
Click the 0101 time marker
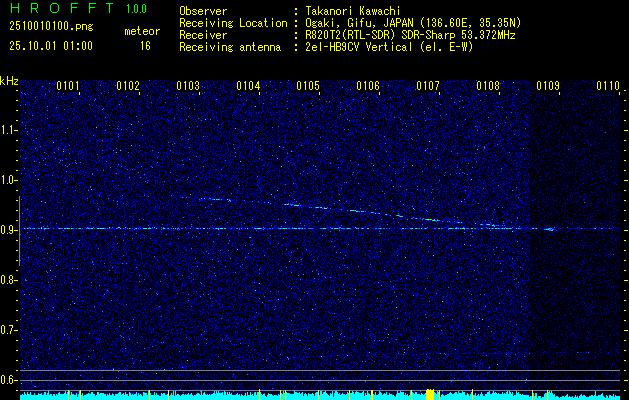coord(68,87)
